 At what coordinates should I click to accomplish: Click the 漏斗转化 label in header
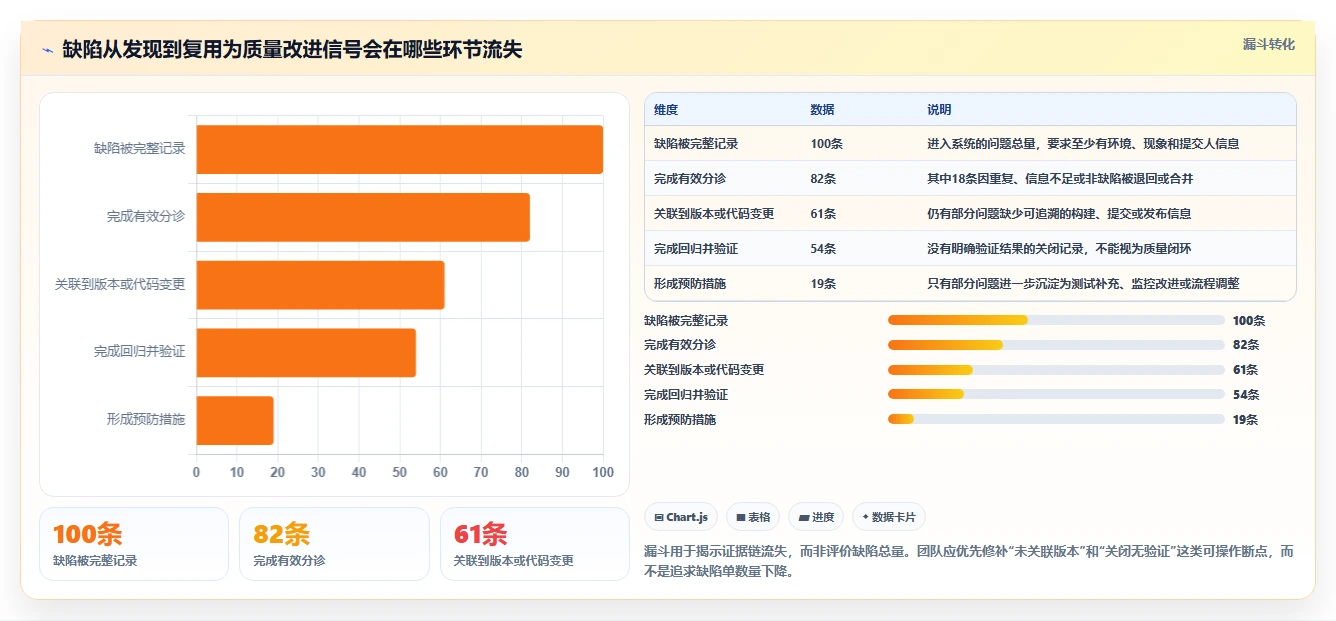coord(1269,44)
